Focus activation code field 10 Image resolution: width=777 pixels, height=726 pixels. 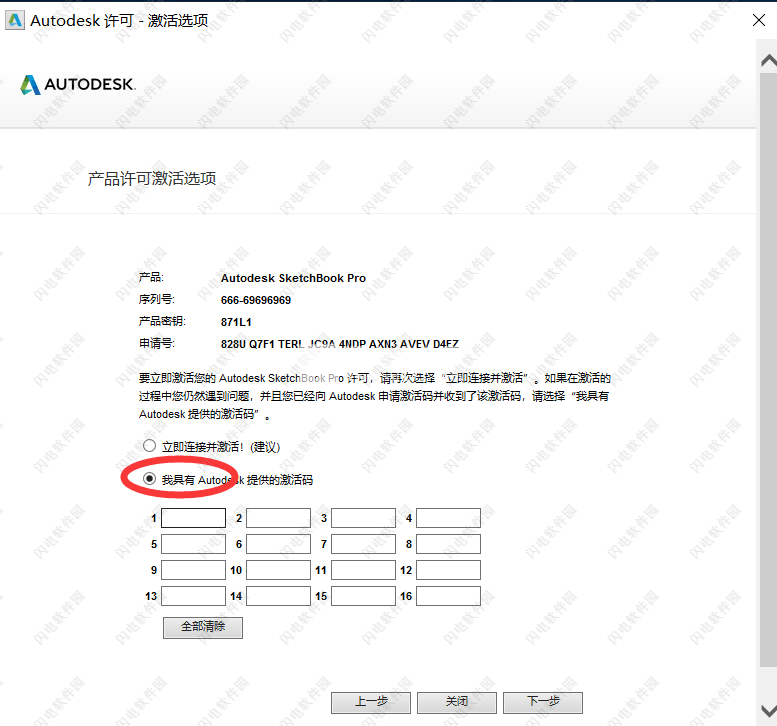278,570
